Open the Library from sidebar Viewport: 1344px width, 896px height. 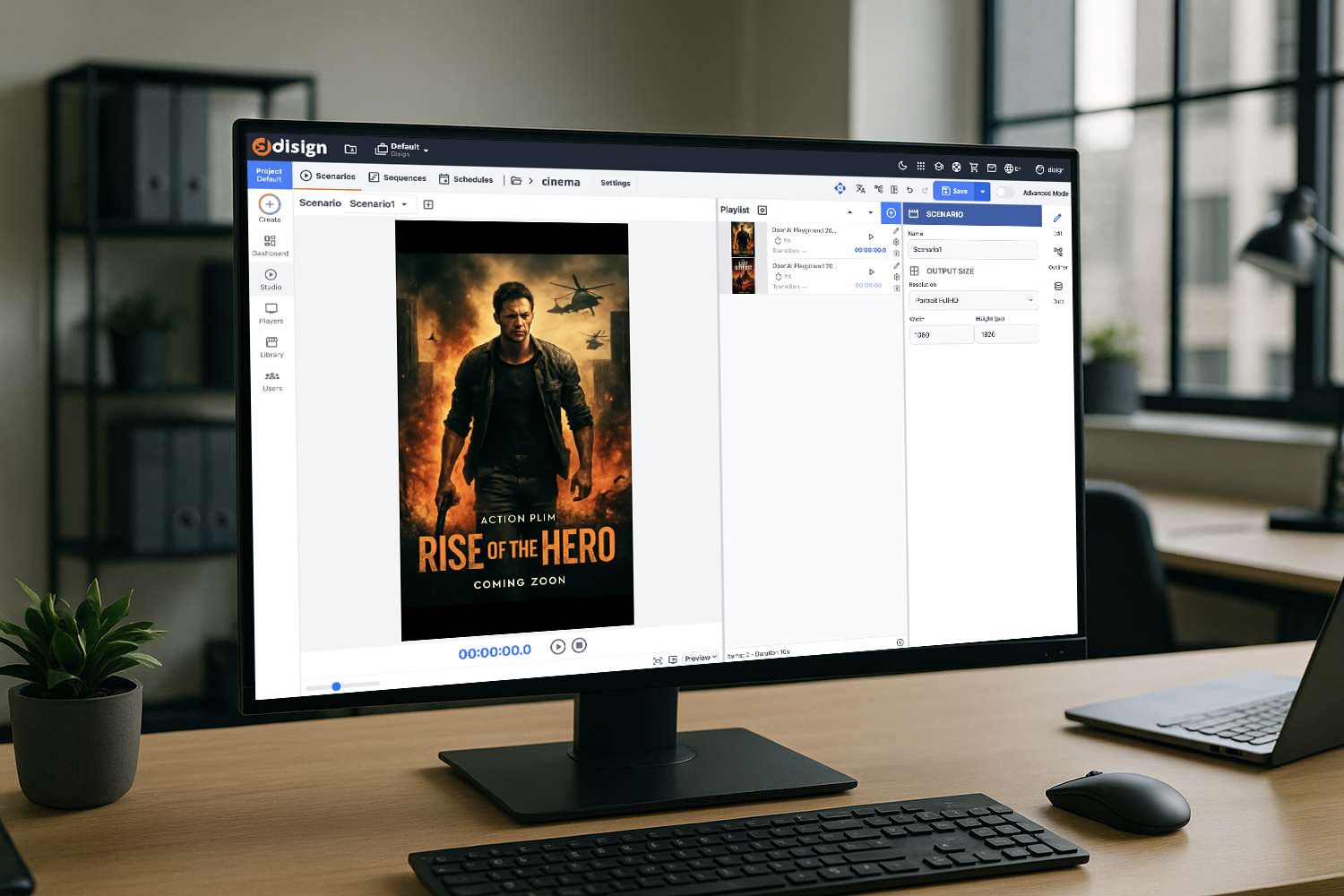[271, 345]
